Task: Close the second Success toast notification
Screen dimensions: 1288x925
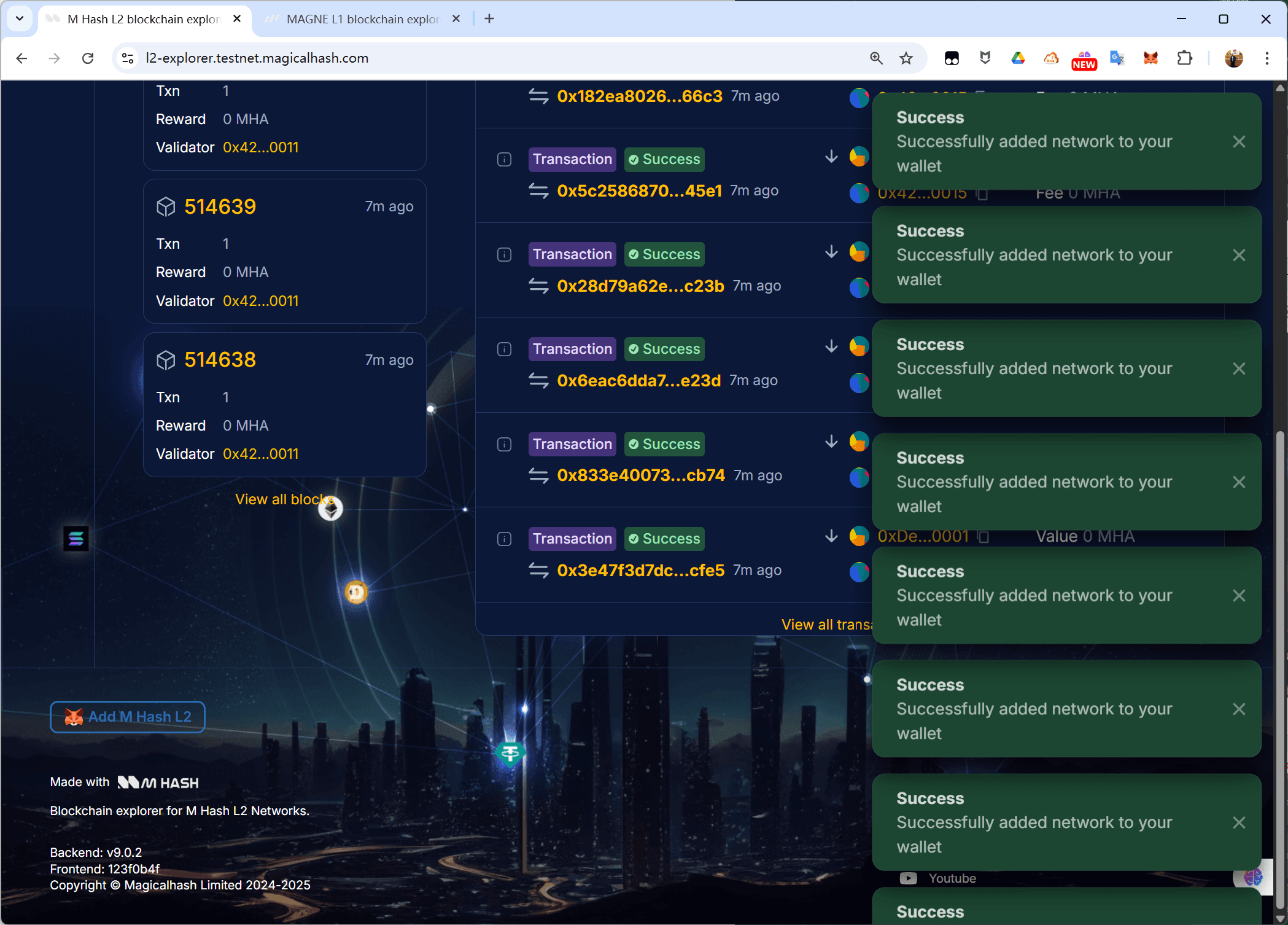Action: (1239, 256)
